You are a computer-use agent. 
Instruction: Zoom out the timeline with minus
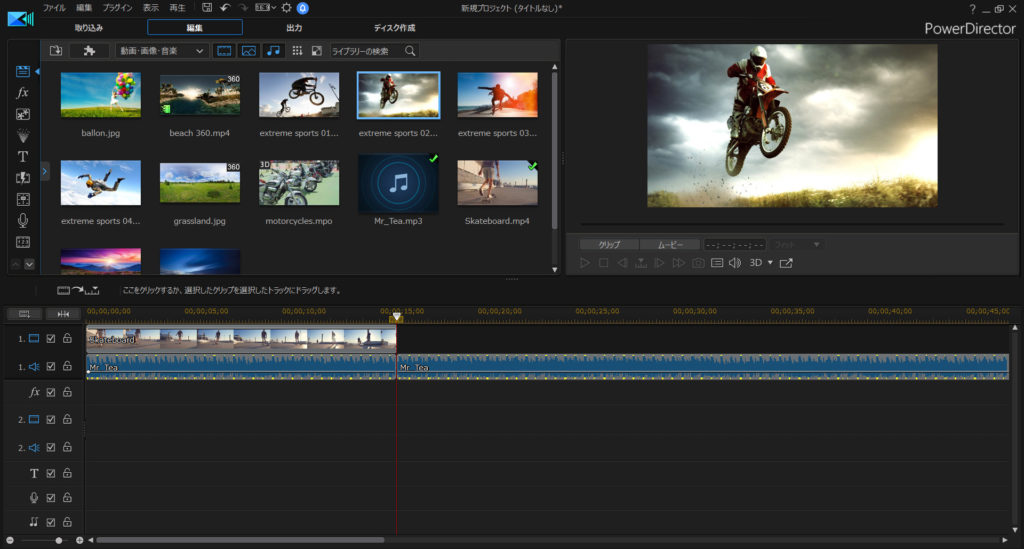10,541
